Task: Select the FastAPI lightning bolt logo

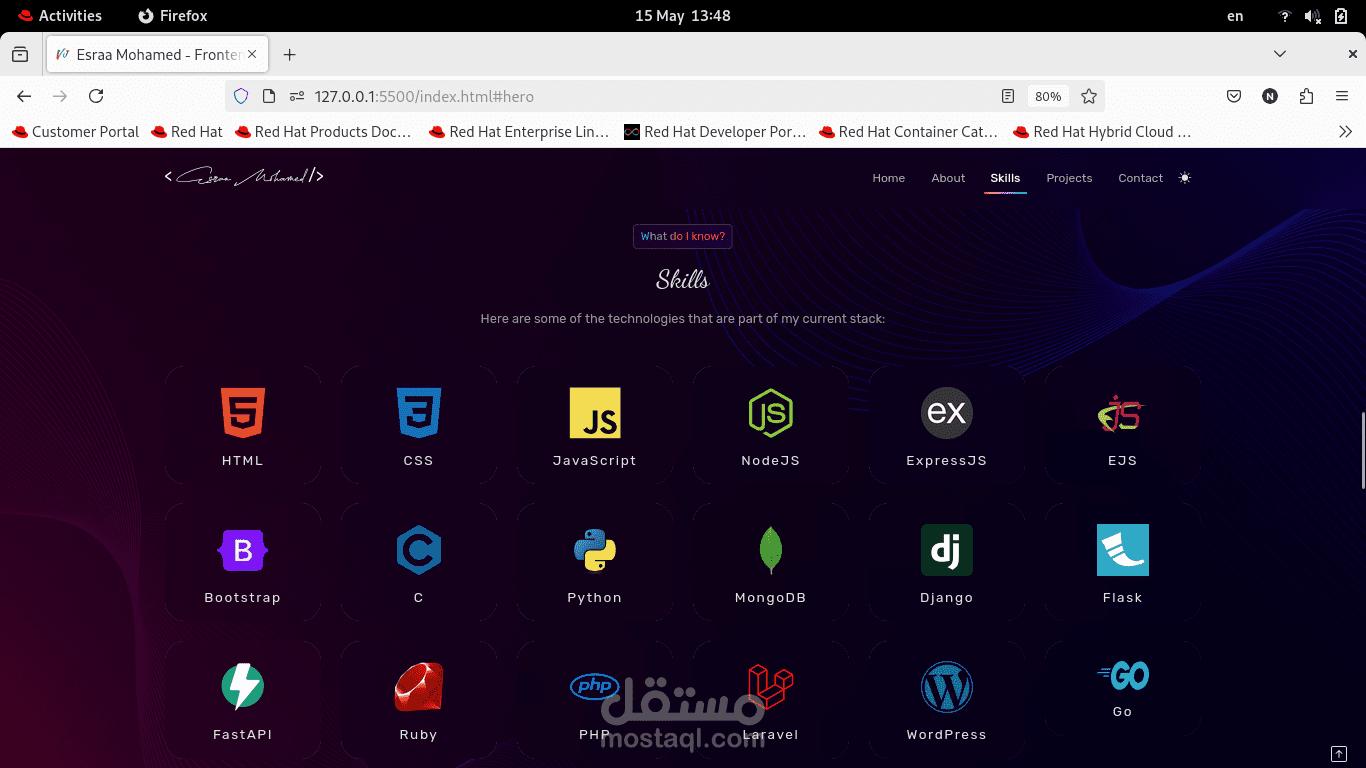Action: click(243, 687)
